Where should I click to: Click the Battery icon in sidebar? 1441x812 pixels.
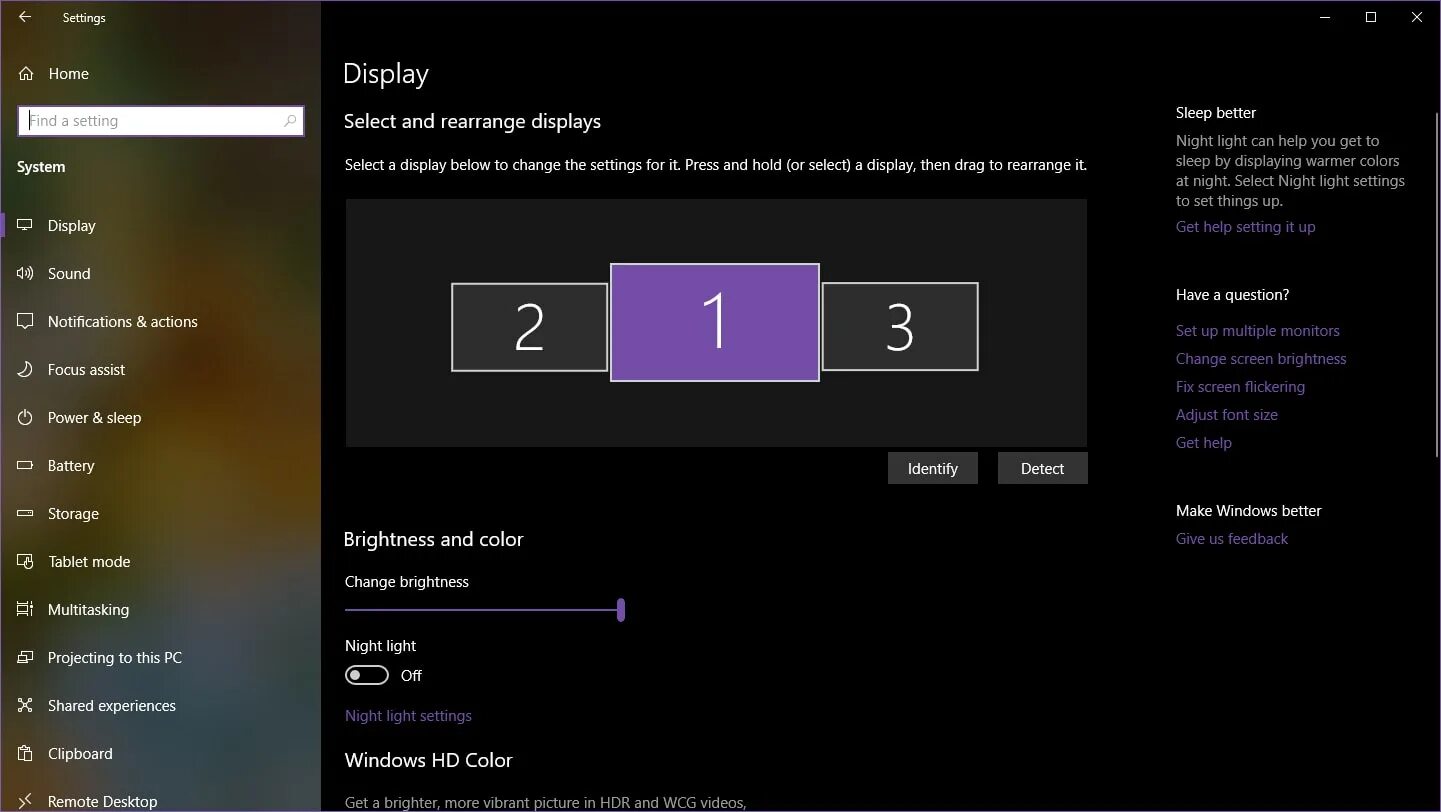[26, 466]
